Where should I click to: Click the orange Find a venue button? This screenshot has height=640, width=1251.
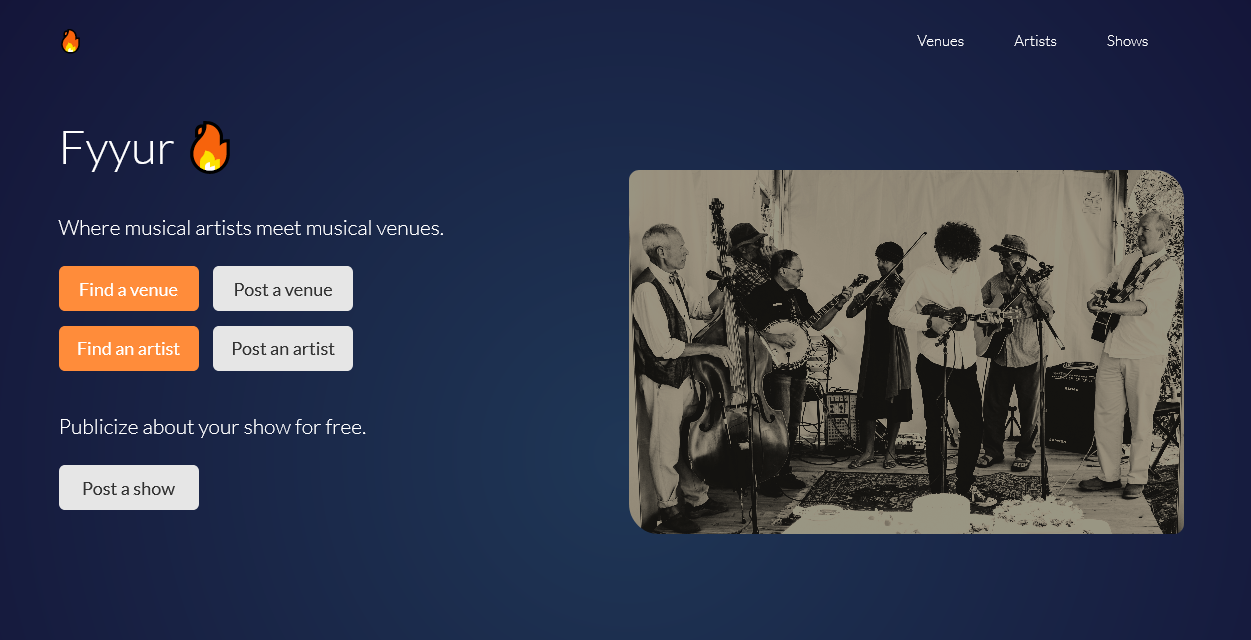click(x=129, y=289)
